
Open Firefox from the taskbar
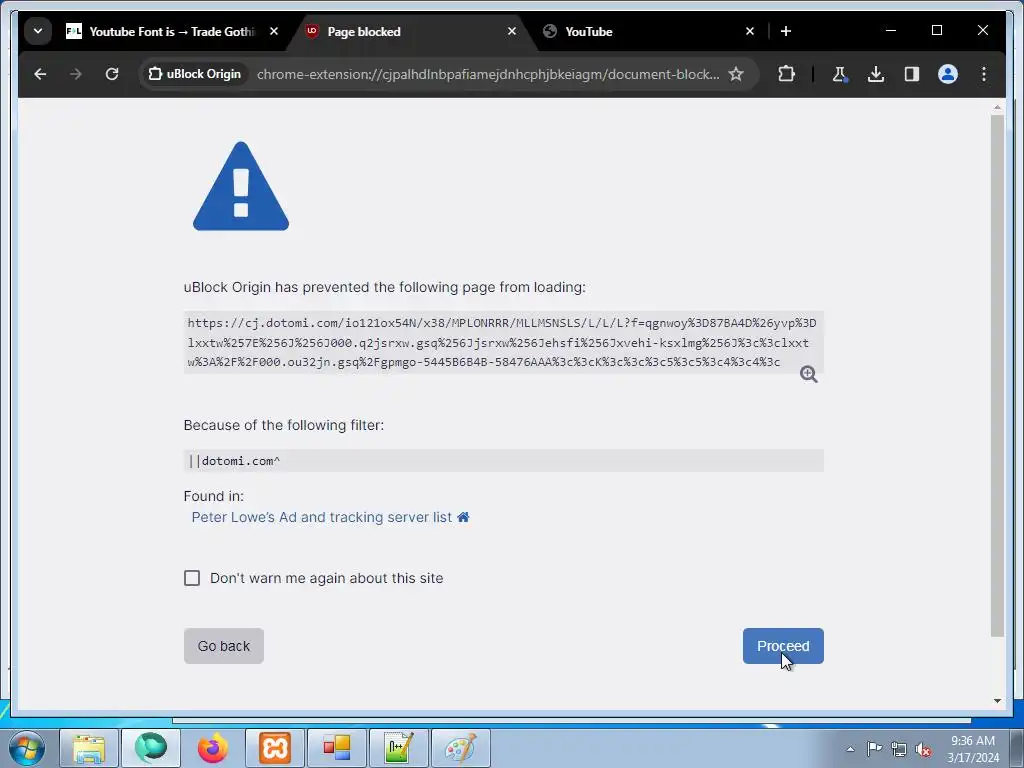pos(212,748)
